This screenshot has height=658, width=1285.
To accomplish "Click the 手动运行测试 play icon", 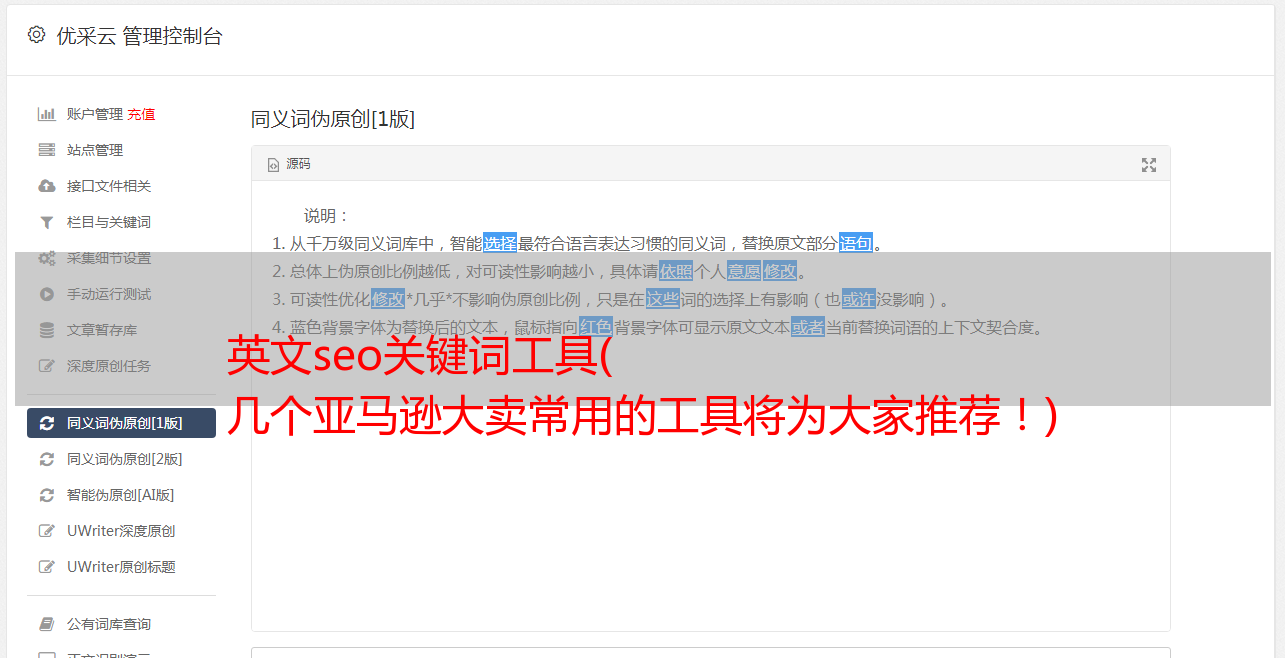I will click(x=46, y=294).
